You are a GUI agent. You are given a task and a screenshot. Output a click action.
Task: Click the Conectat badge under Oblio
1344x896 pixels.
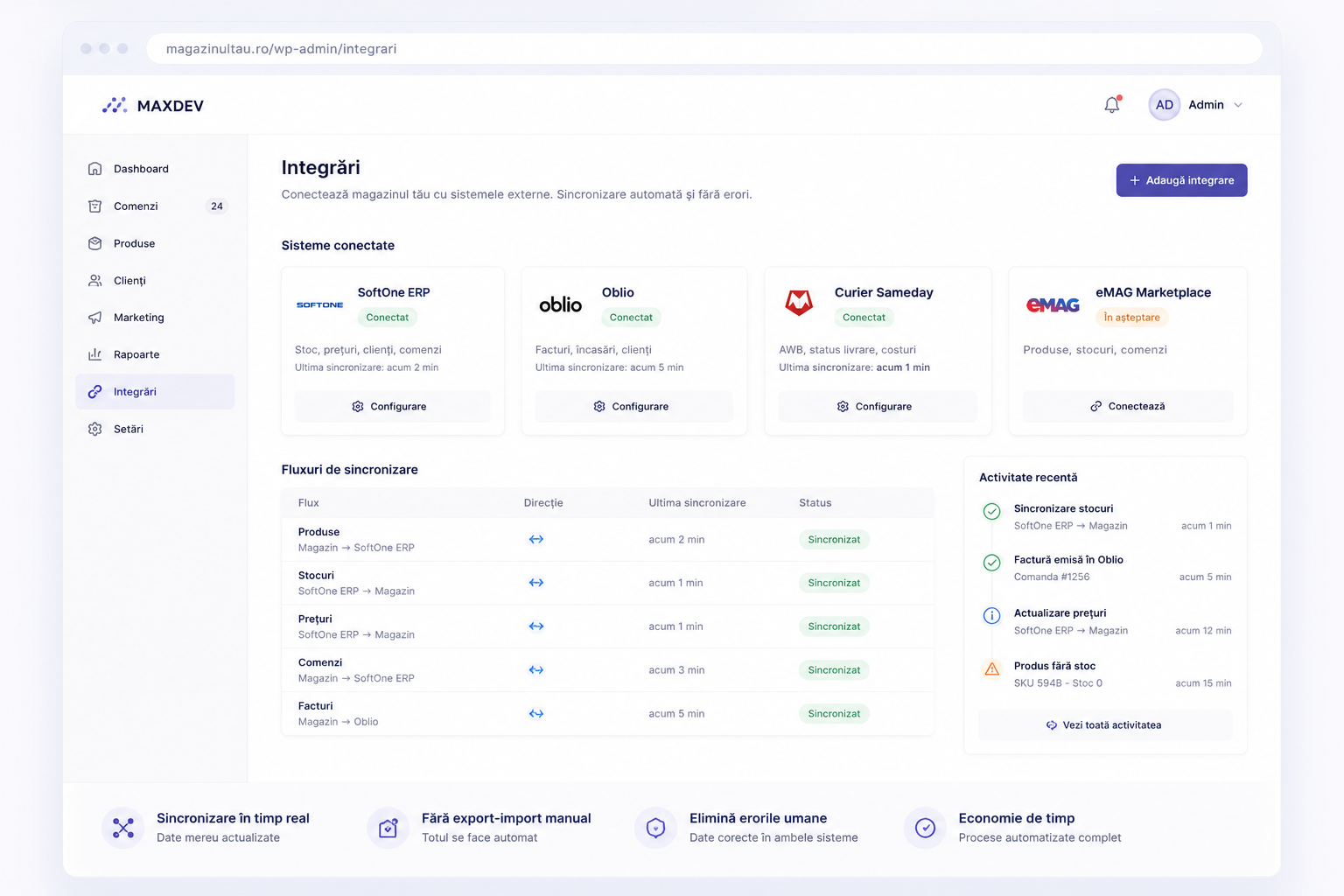[631, 318]
